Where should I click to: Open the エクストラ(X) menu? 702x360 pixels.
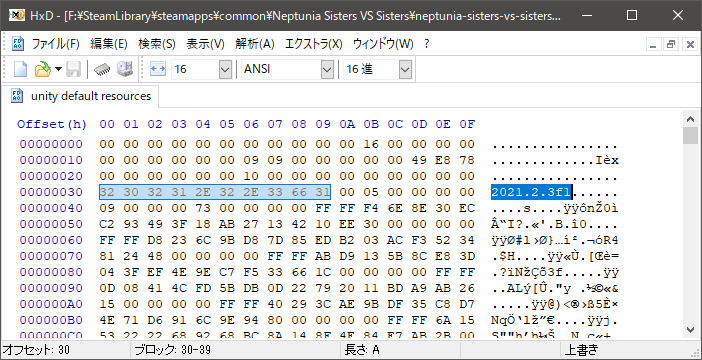(x=313, y=44)
